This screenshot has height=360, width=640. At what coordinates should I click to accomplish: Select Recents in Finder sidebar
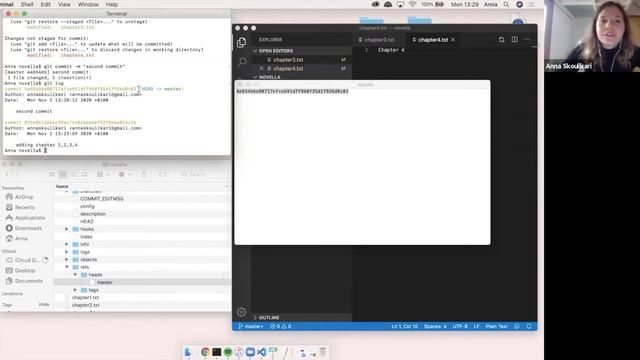pos(24,207)
